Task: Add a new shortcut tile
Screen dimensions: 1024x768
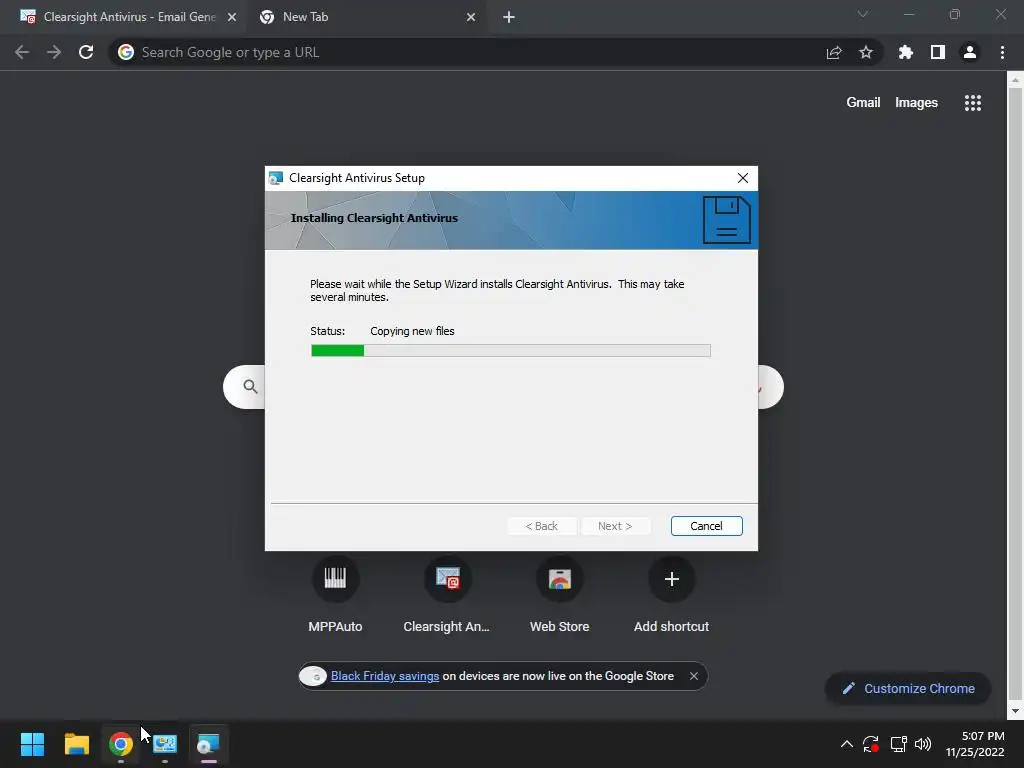Action: tap(671, 594)
